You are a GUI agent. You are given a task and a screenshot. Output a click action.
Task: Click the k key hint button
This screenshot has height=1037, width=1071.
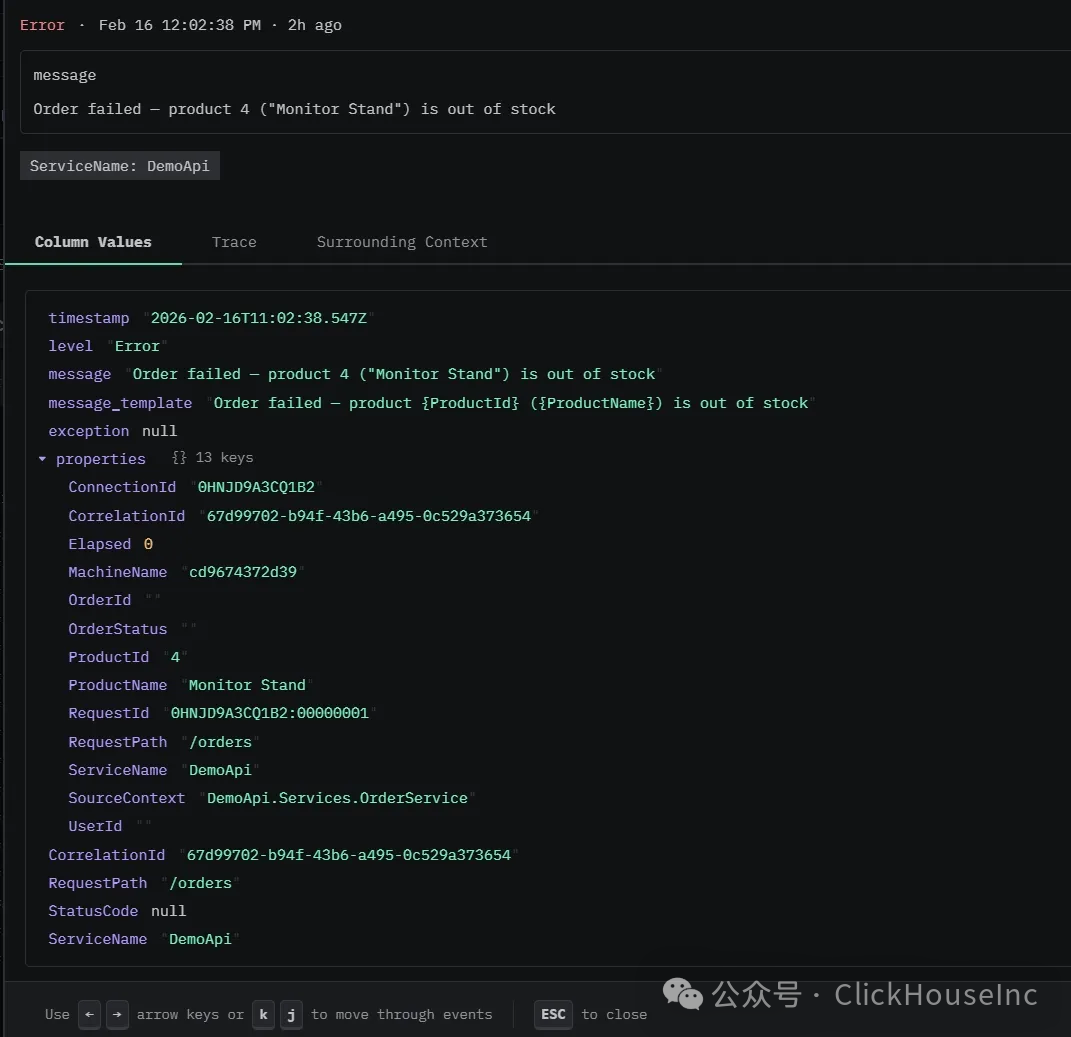pos(263,1014)
